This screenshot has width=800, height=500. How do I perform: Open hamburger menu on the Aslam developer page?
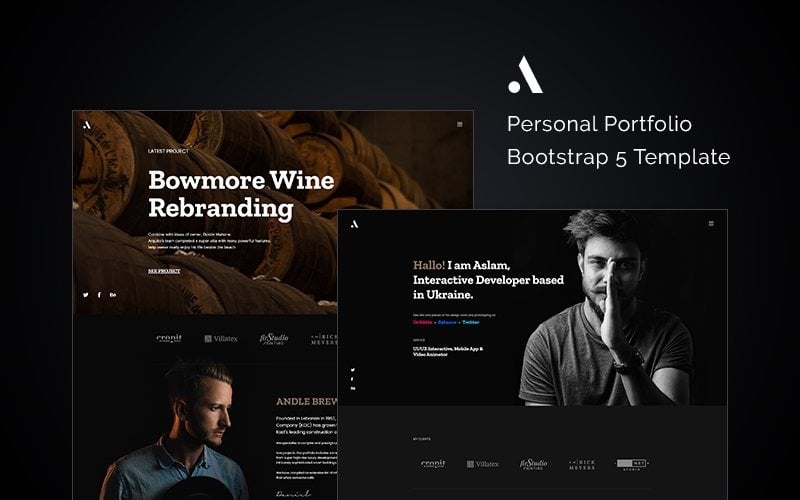pos(711,223)
